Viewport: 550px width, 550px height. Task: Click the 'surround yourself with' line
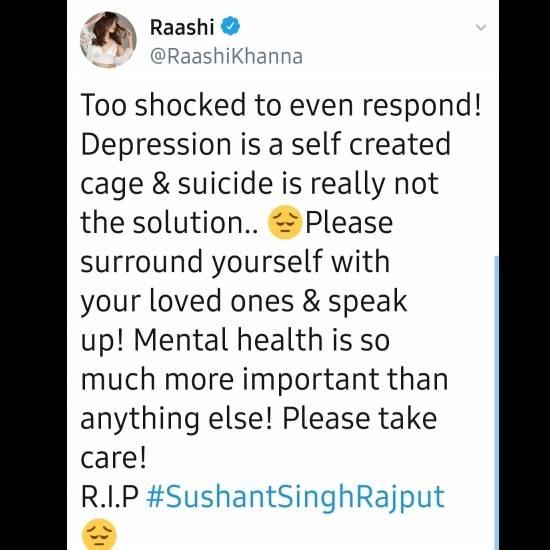point(235,262)
